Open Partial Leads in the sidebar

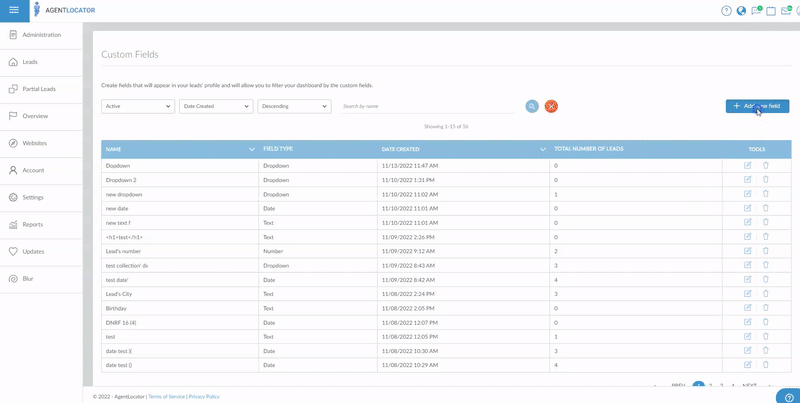pyautogui.click(x=41, y=89)
